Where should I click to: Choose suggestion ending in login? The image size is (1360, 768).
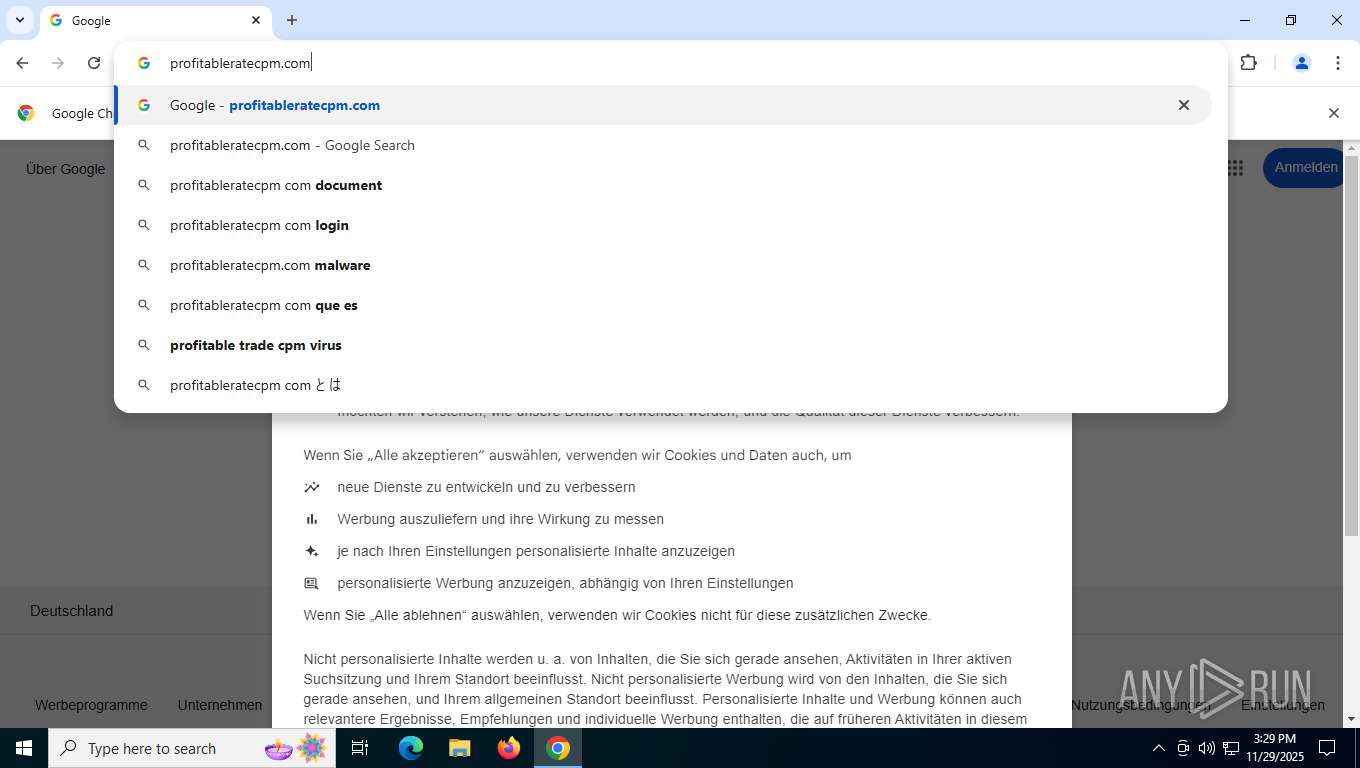(x=663, y=225)
